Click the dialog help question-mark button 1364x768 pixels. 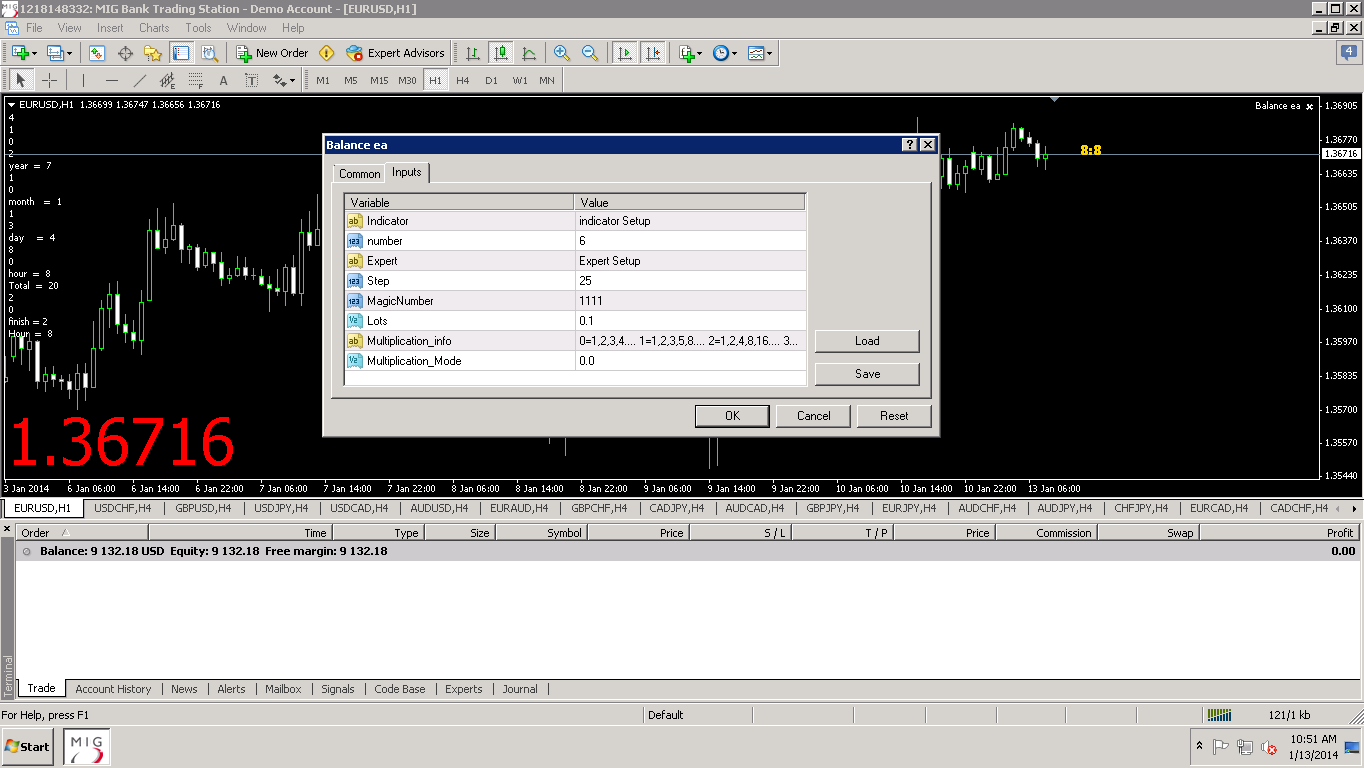[x=909, y=145]
